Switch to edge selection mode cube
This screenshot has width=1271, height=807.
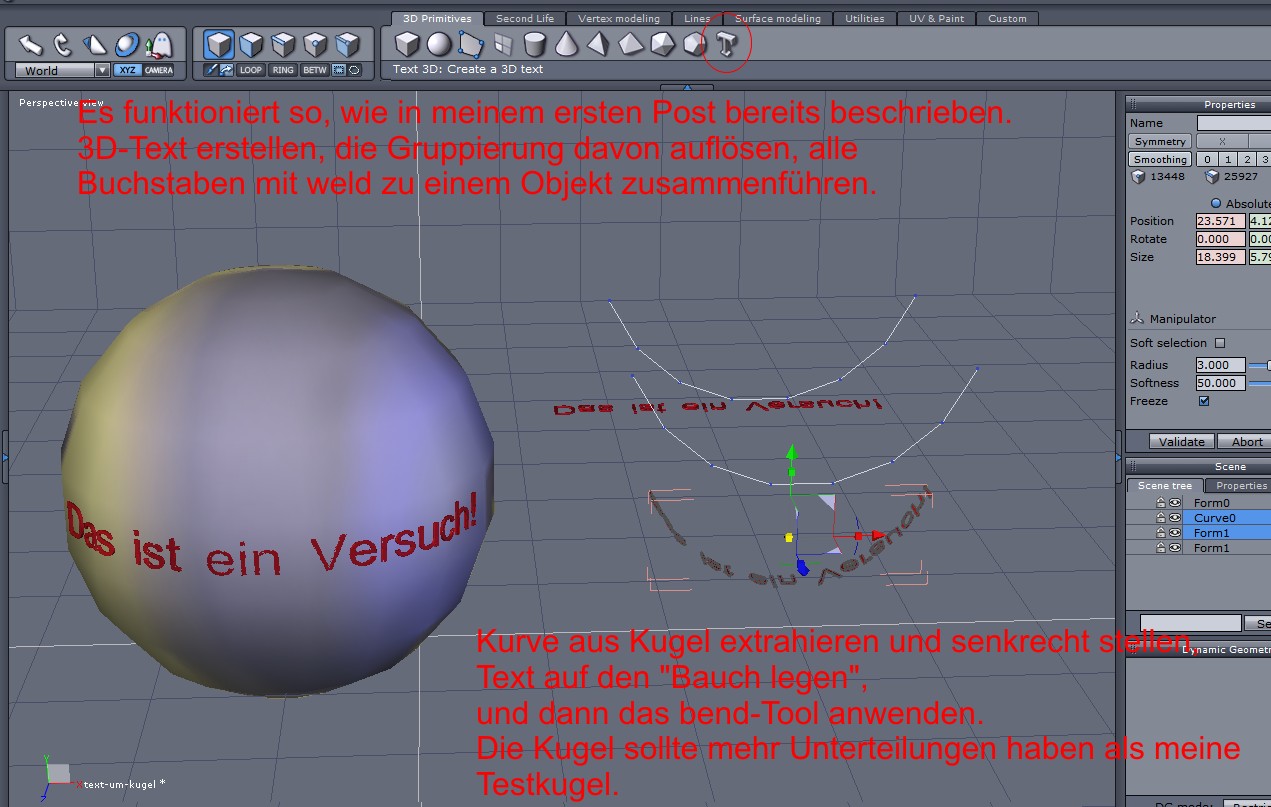(284, 44)
